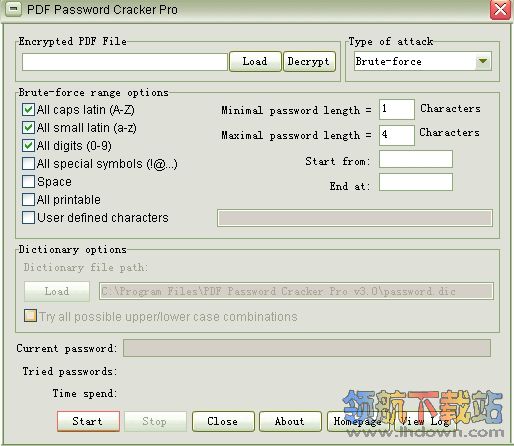514x446 pixels.
Task: Click the dictionary file path field
Action: 296,291
